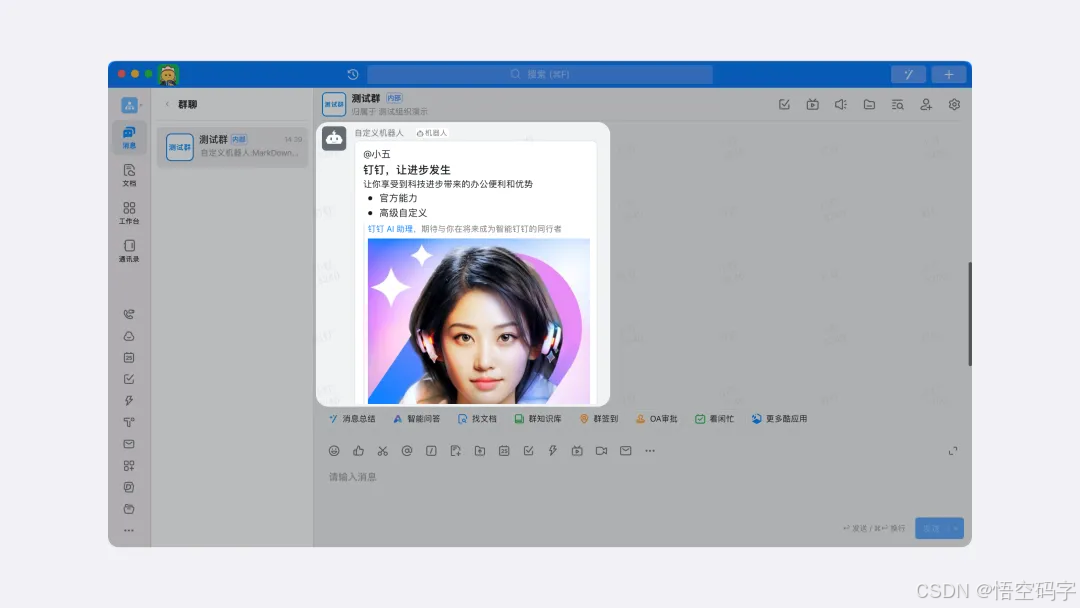Image resolution: width=1080 pixels, height=608 pixels.
Task: Open the AI assistant image in message
Action: [x=479, y=321]
